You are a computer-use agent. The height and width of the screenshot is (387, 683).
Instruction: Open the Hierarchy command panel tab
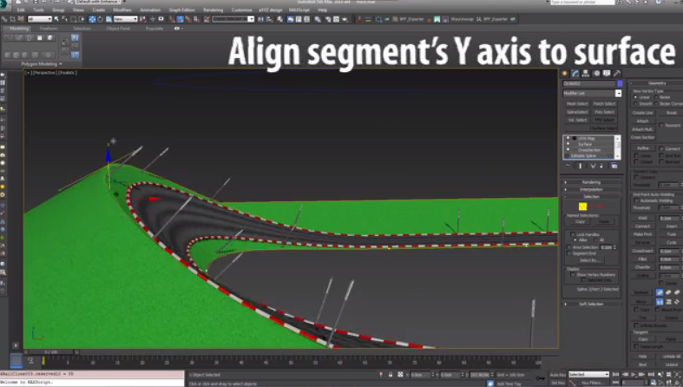click(x=585, y=73)
